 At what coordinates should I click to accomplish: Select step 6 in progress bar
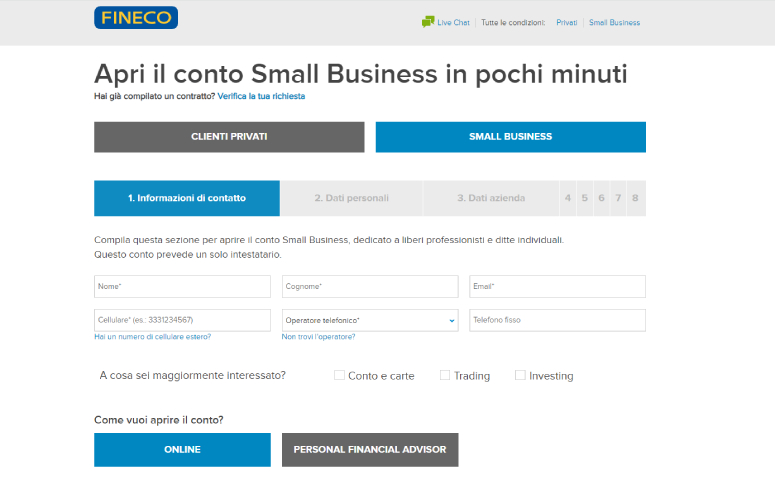pos(602,198)
